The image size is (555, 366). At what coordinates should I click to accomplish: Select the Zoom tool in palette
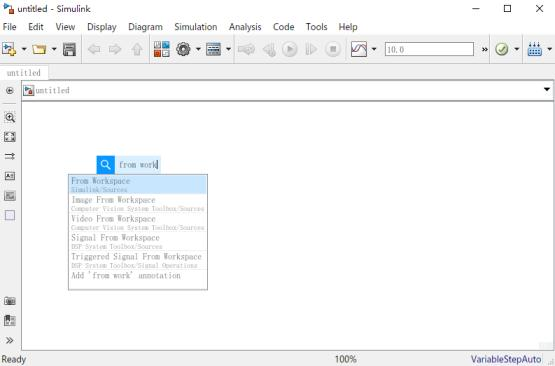pos(10,118)
